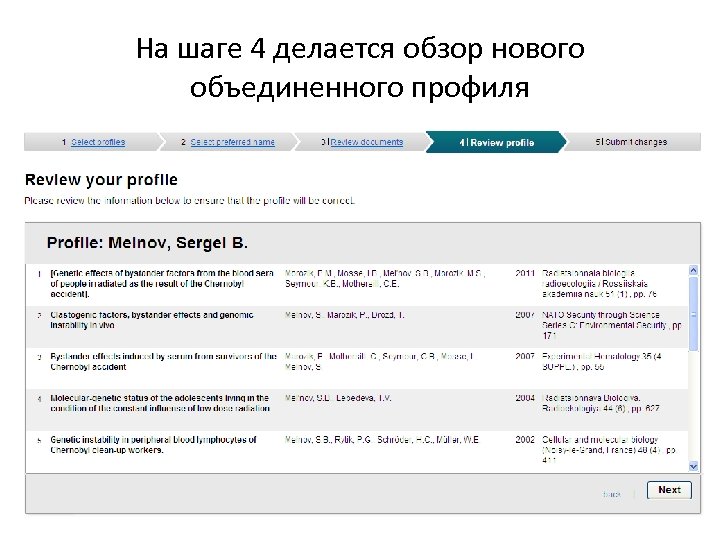The height and width of the screenshot is (540, 720).
Task: Click the 'Review your profile' heading
Action: coord(101,180)
